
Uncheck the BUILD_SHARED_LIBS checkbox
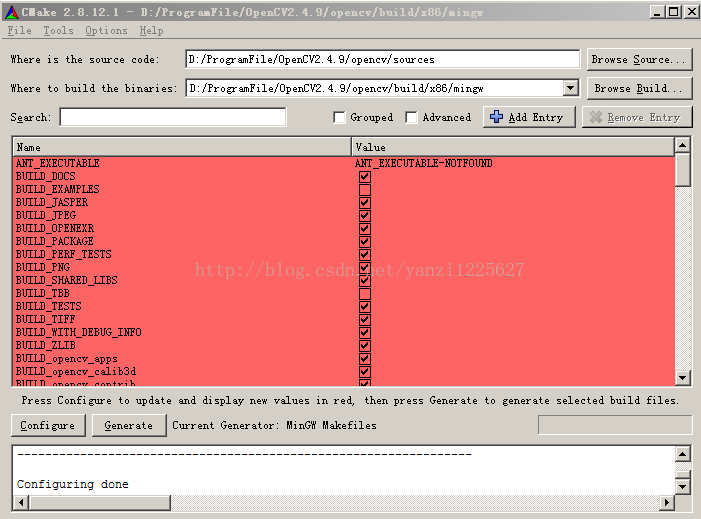tap(365, 280)
